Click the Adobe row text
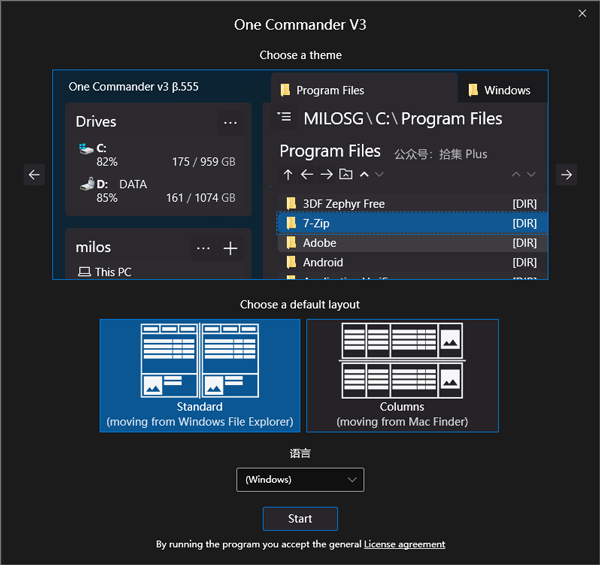 tap(320, 243)
